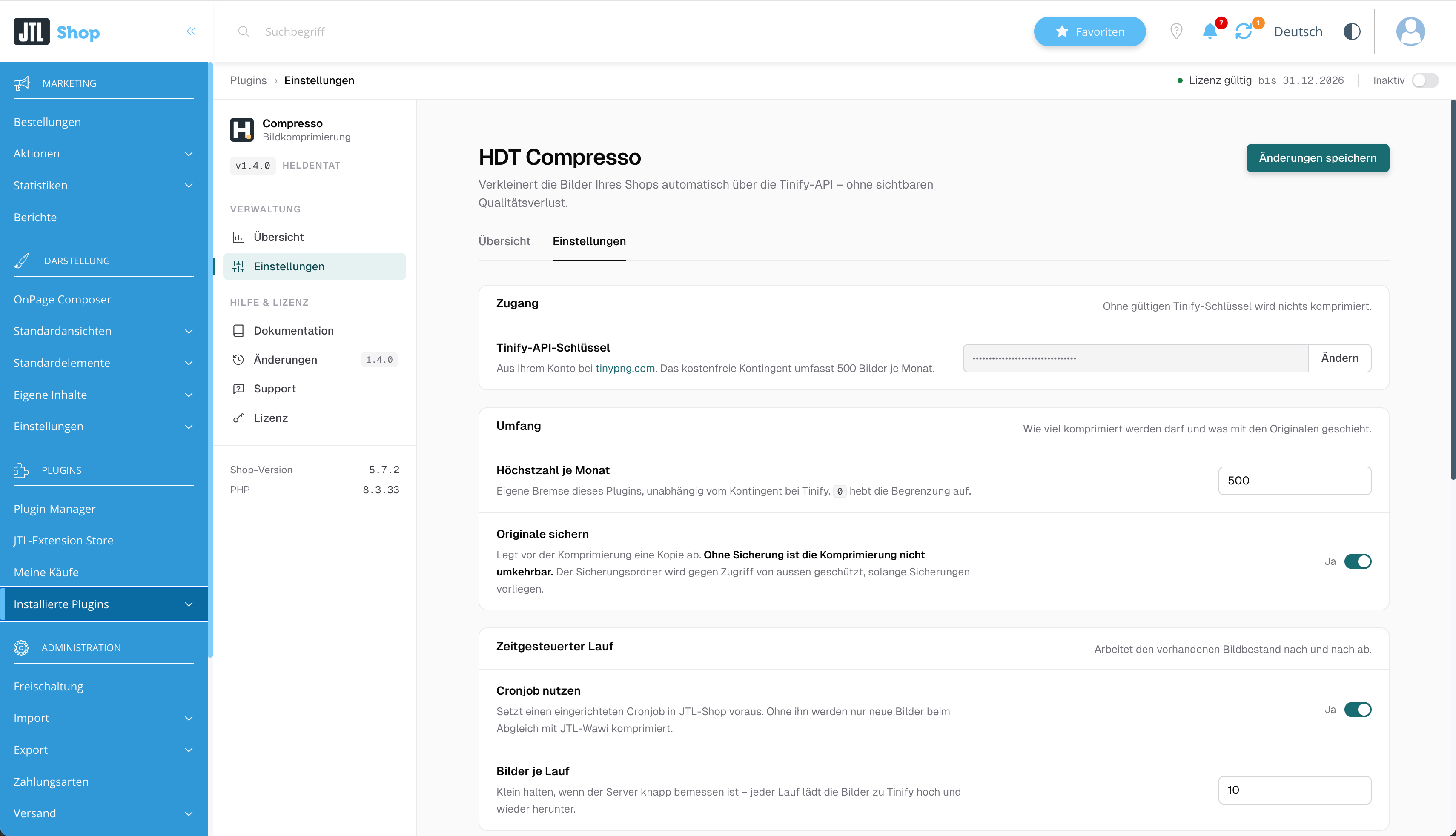The image size is (1456, 836).
Task: Click the masked Tinify-API-Schlüssel field
Action: (x=1135, y=358)
